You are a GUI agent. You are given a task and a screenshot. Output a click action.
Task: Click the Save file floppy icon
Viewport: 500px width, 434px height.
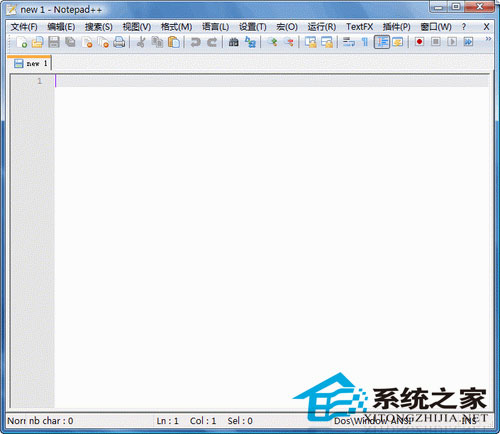(54, 42)
